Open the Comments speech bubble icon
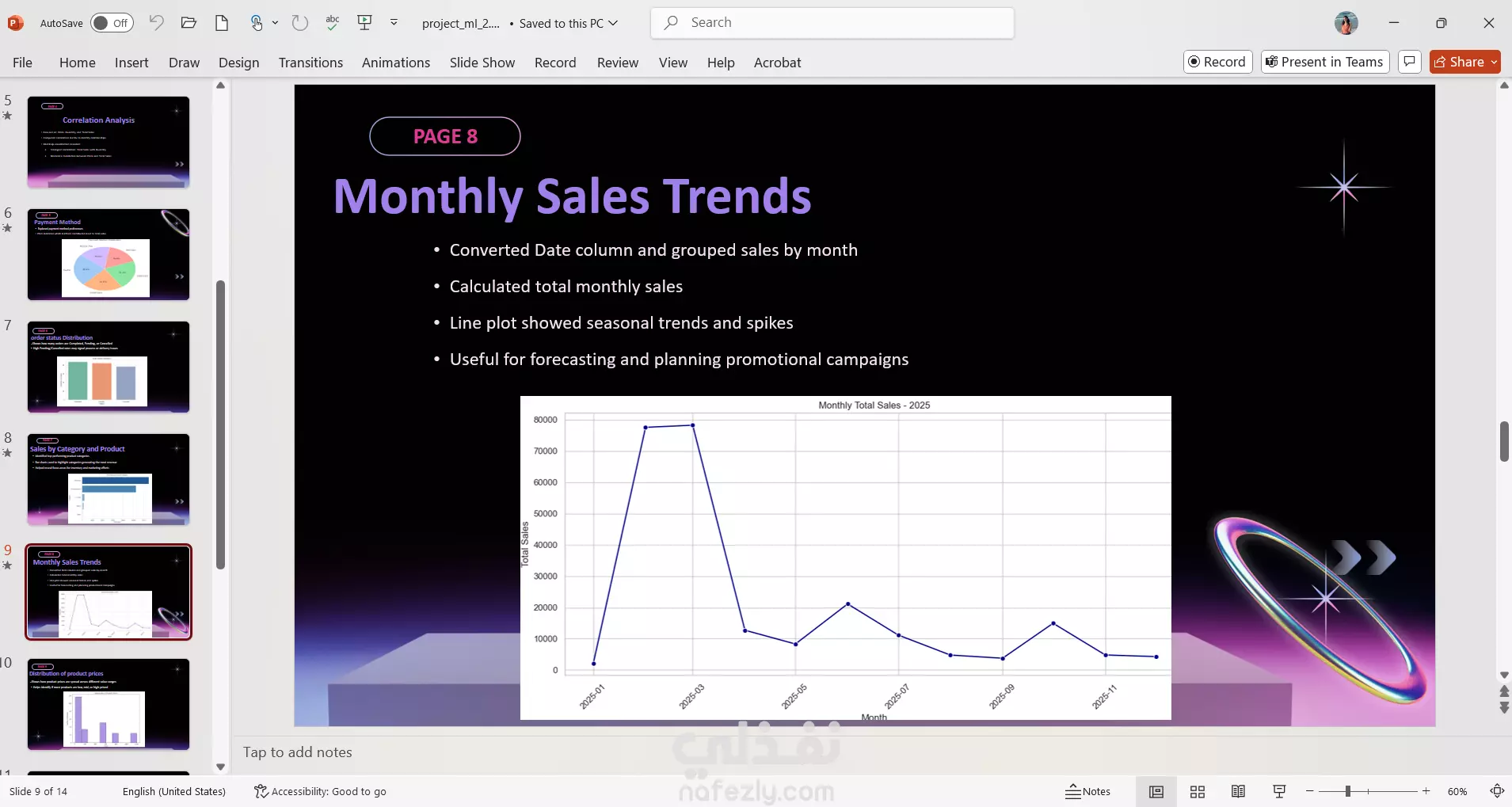1512x807 pixels. 1410,62
